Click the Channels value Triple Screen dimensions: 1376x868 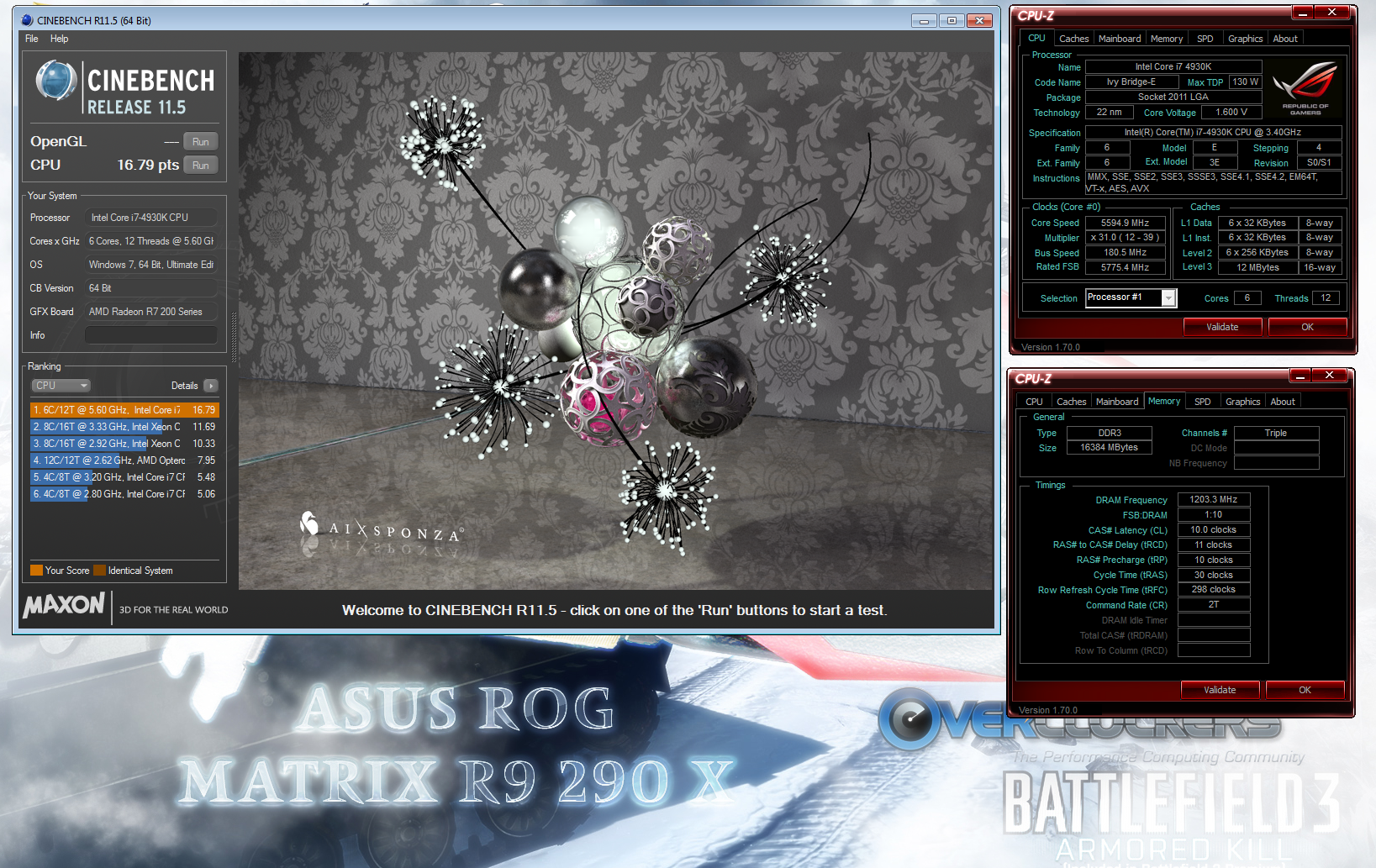(1276, 434)
